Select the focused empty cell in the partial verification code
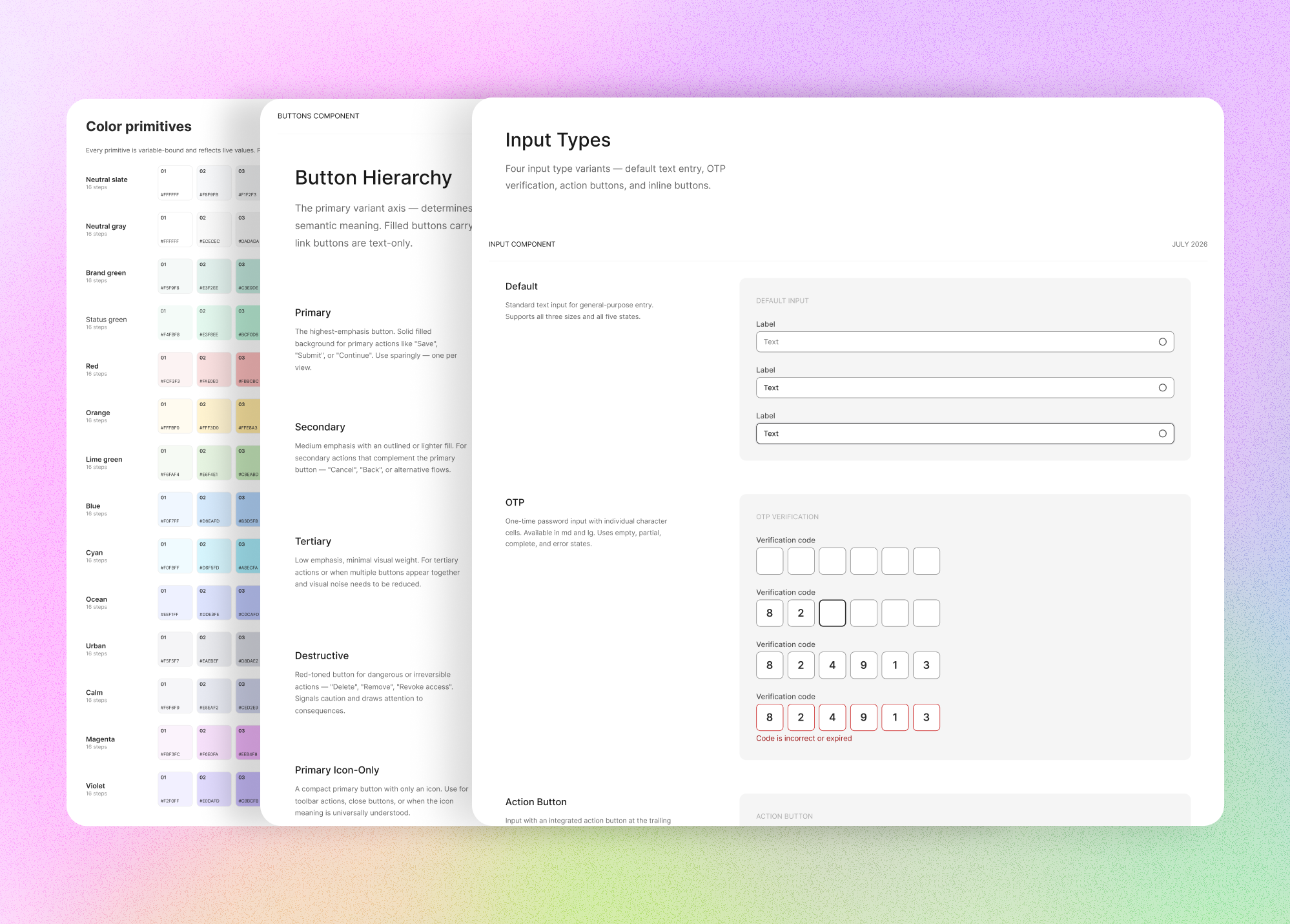Image resolution: width=1290 pixels, height=924 pixels. tap(832, 613)
